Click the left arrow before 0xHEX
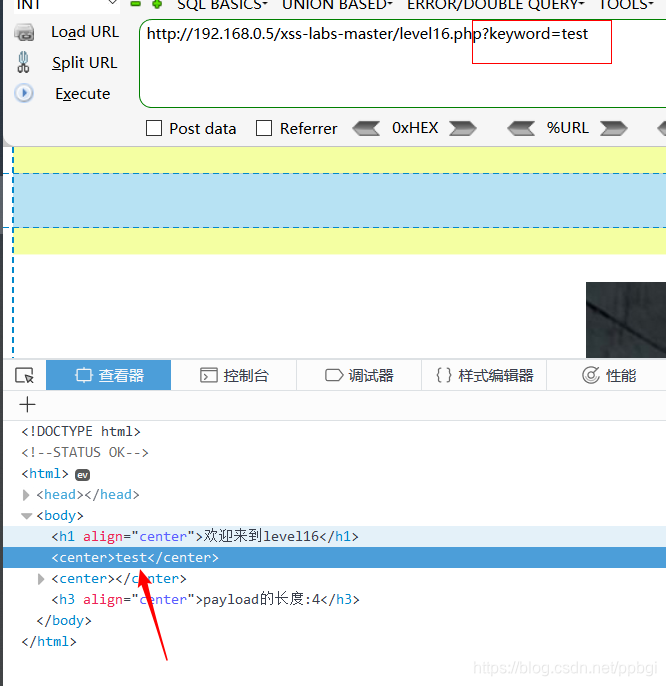 (x=366, y=128)
